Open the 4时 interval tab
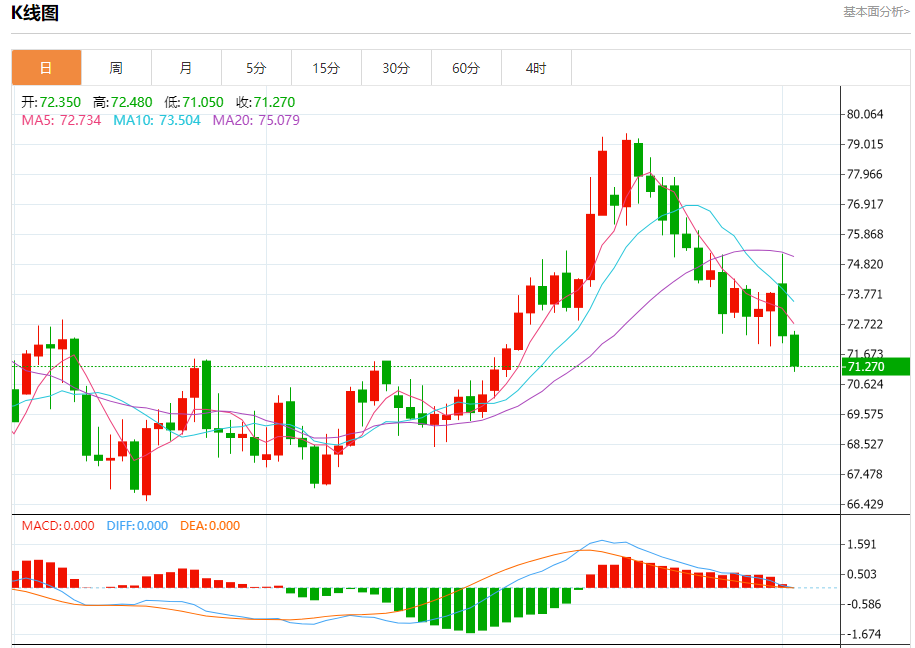This screenshot has height=648, width=915. point(536,68)
